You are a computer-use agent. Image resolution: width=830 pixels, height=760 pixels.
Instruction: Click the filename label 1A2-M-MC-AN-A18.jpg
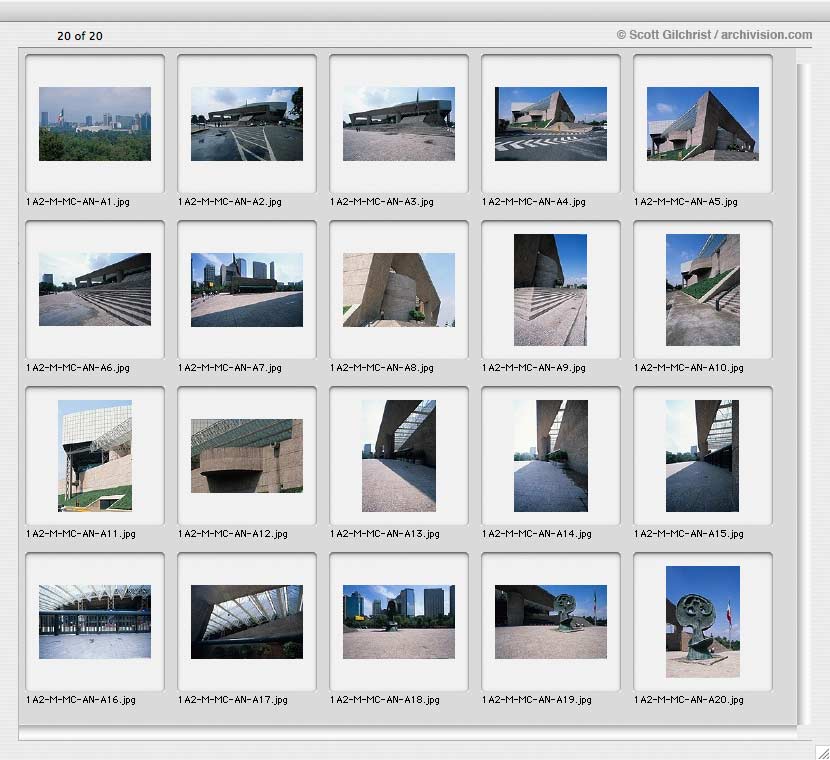pyautogui.click(x=384, y=700)
